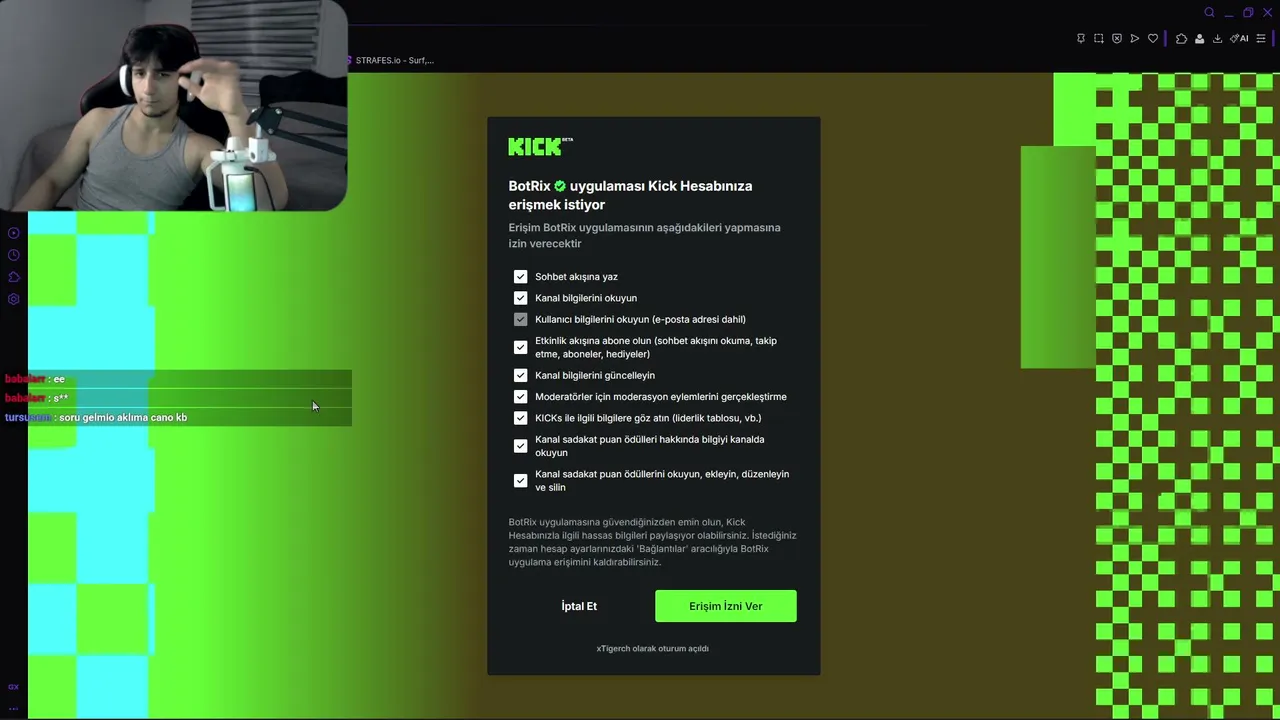Click the KICK logo in the dialog

(x=540, y=147)
